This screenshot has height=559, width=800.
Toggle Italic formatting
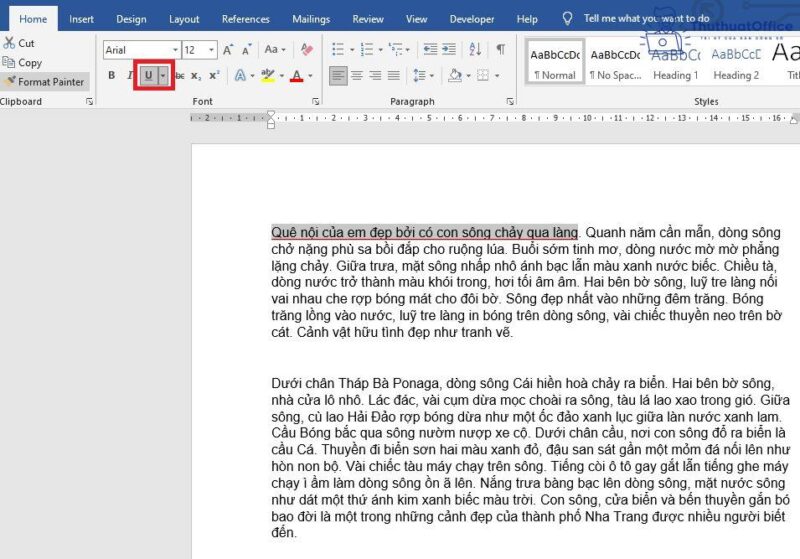pyautogui.click(x=130, y=75)
